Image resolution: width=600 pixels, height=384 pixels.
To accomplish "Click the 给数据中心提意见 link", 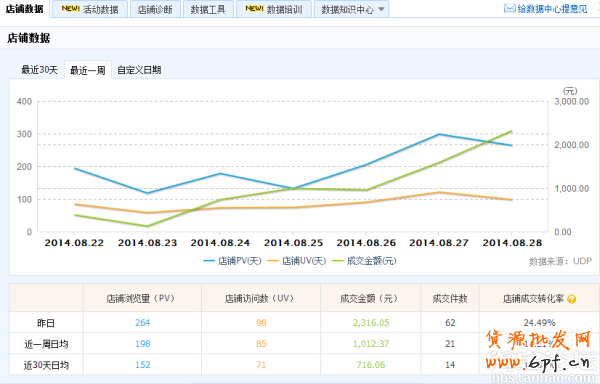I will 552,9.
